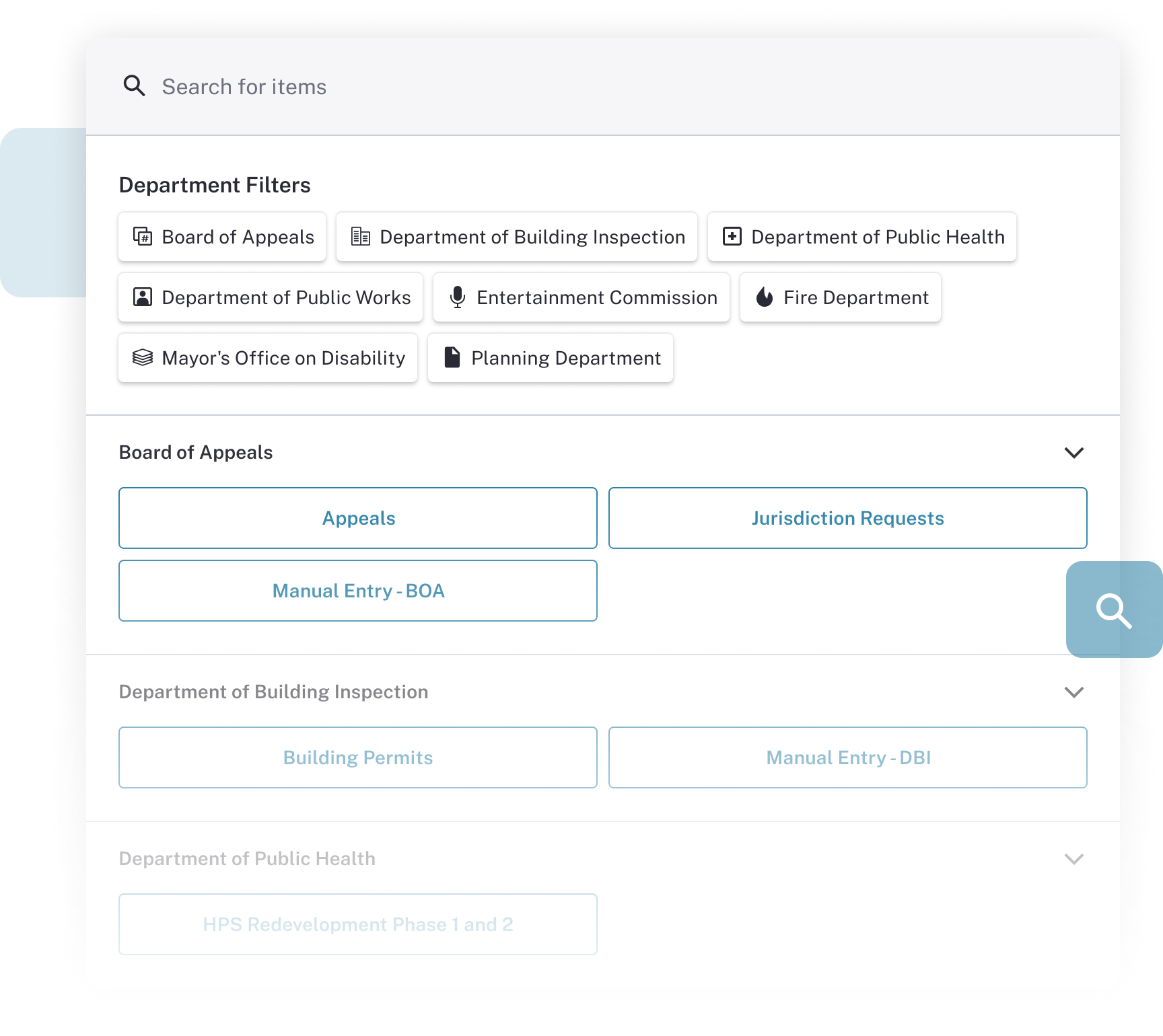Click the Department Filters heading

pyautogui.click(x=215, y=185)
